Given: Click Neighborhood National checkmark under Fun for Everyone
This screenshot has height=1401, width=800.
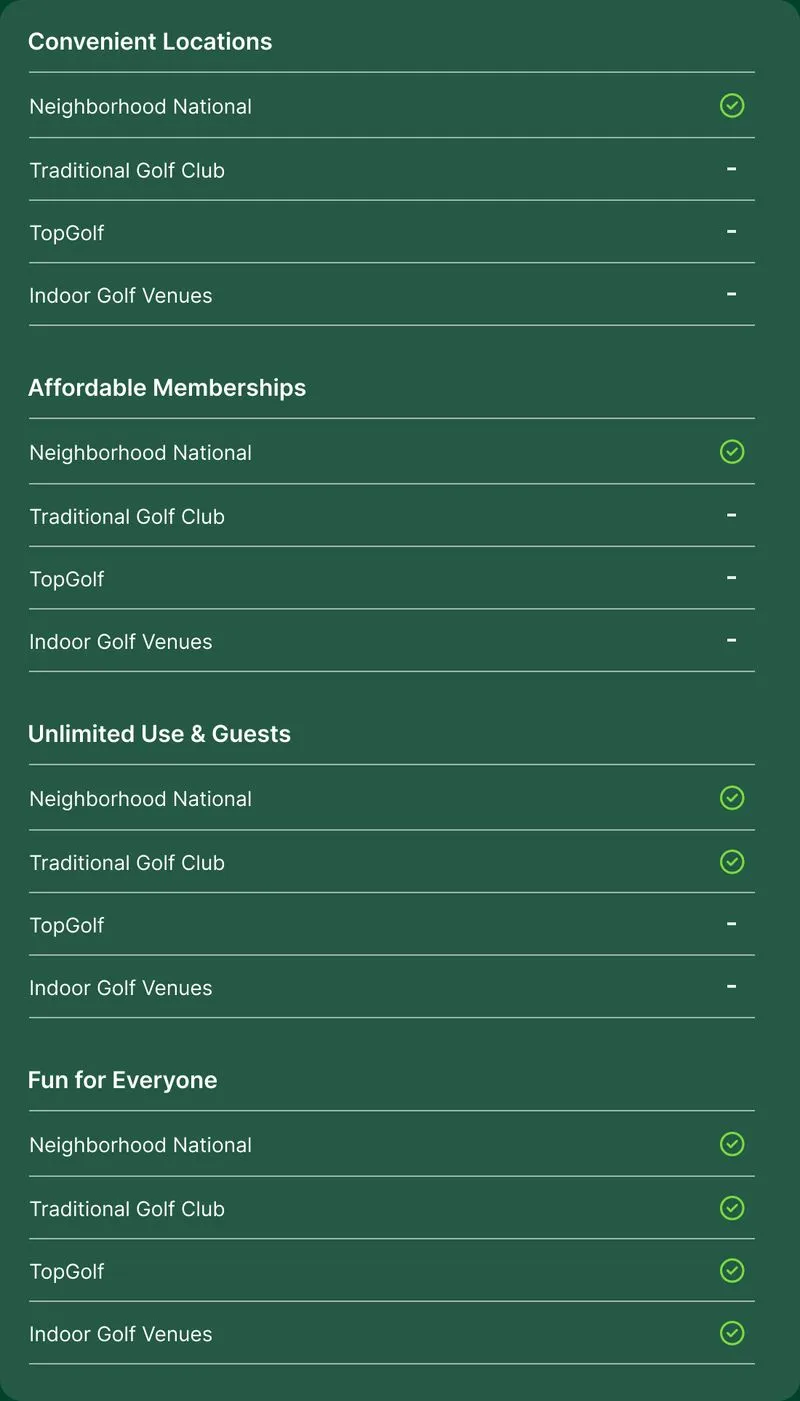Looking at the screenshot, I should click(x=732, y=1143).
